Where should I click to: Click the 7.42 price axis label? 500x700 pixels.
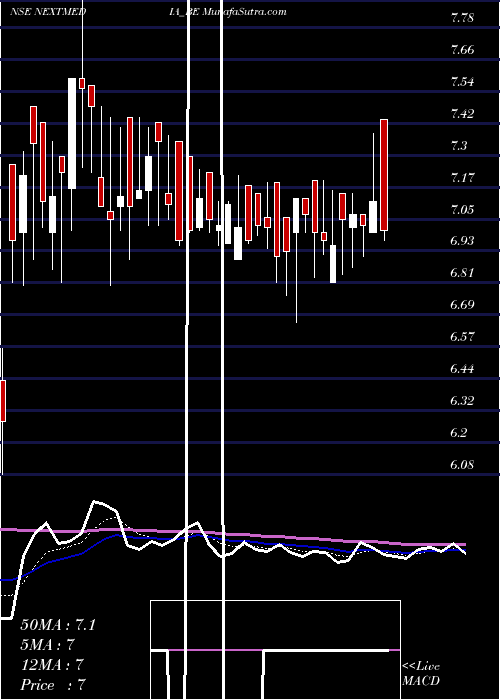pyautogui.click(x=462, y=114)
